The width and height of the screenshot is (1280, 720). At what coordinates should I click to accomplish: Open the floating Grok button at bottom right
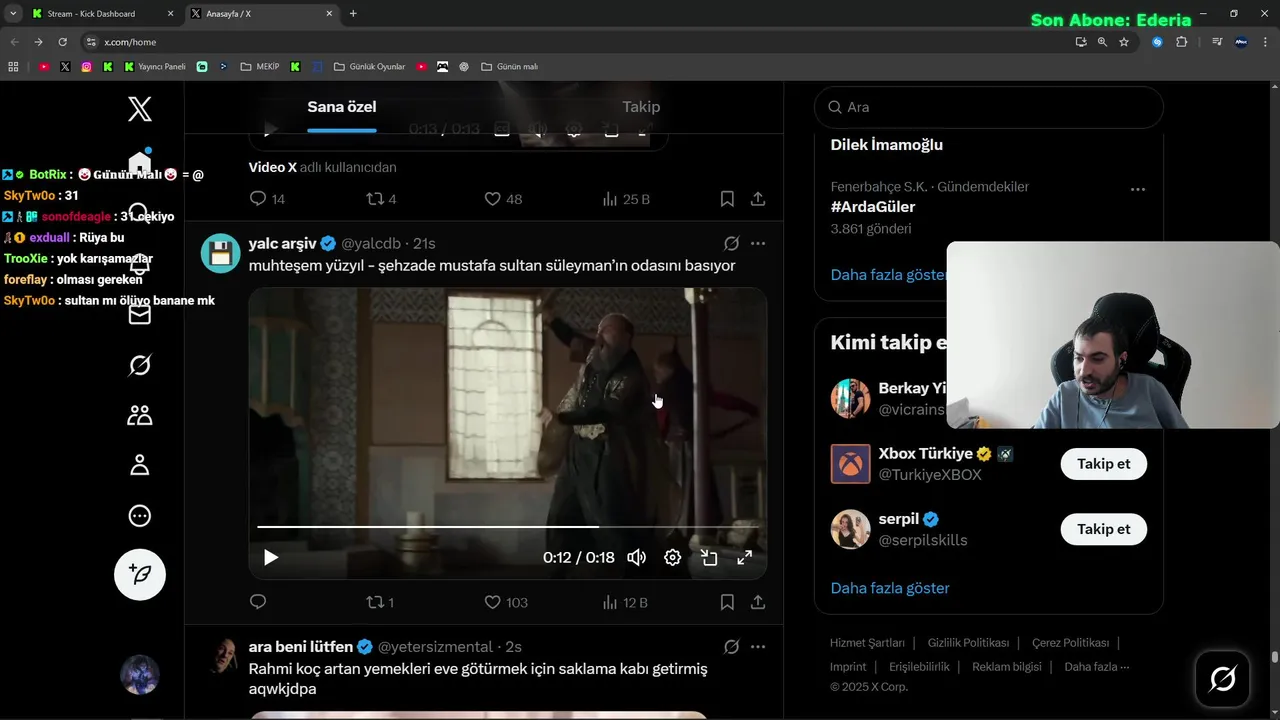click(x=1222, y=679)
